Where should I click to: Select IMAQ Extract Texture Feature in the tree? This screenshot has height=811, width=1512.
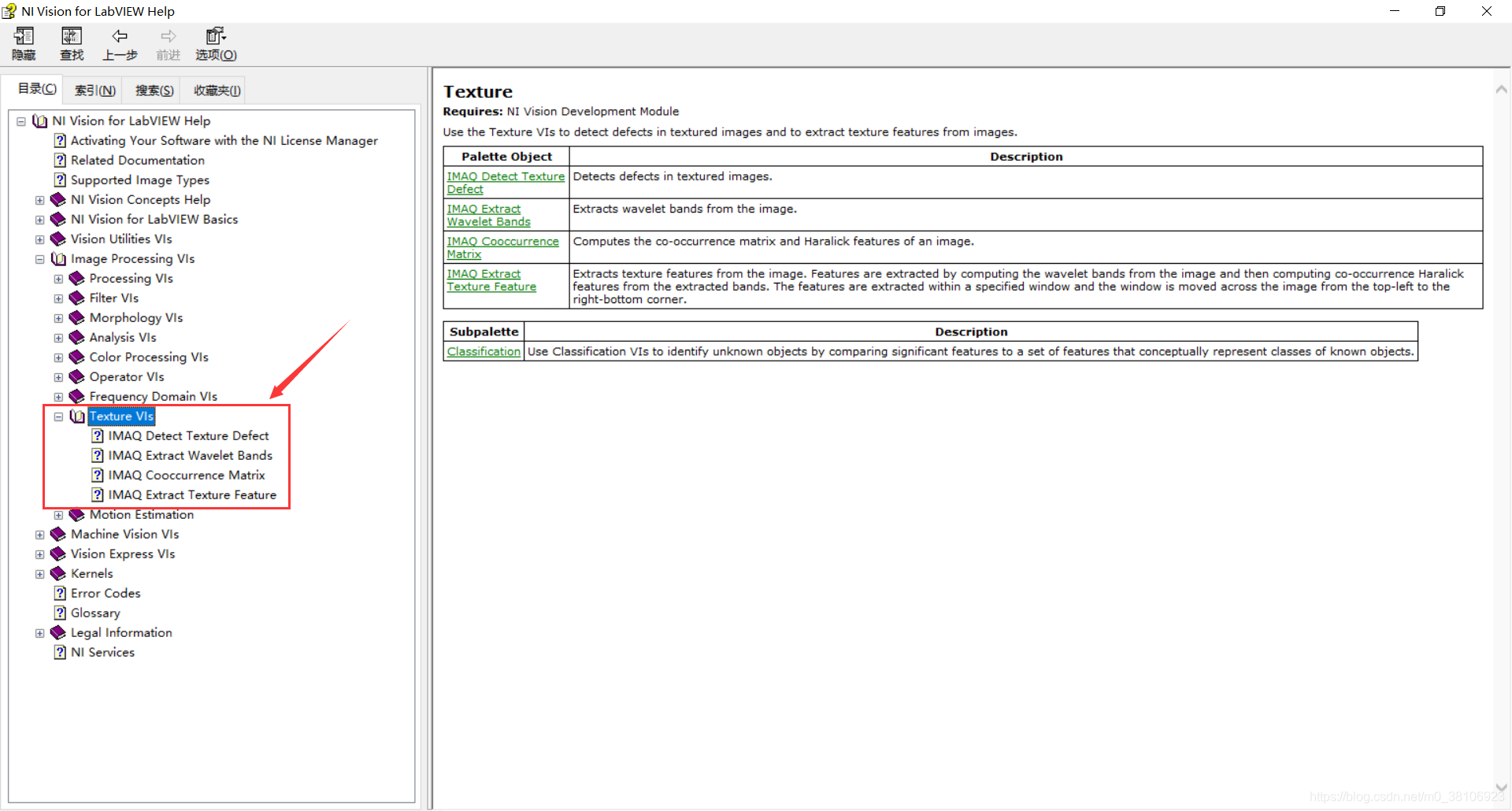[x=192, y=495]
